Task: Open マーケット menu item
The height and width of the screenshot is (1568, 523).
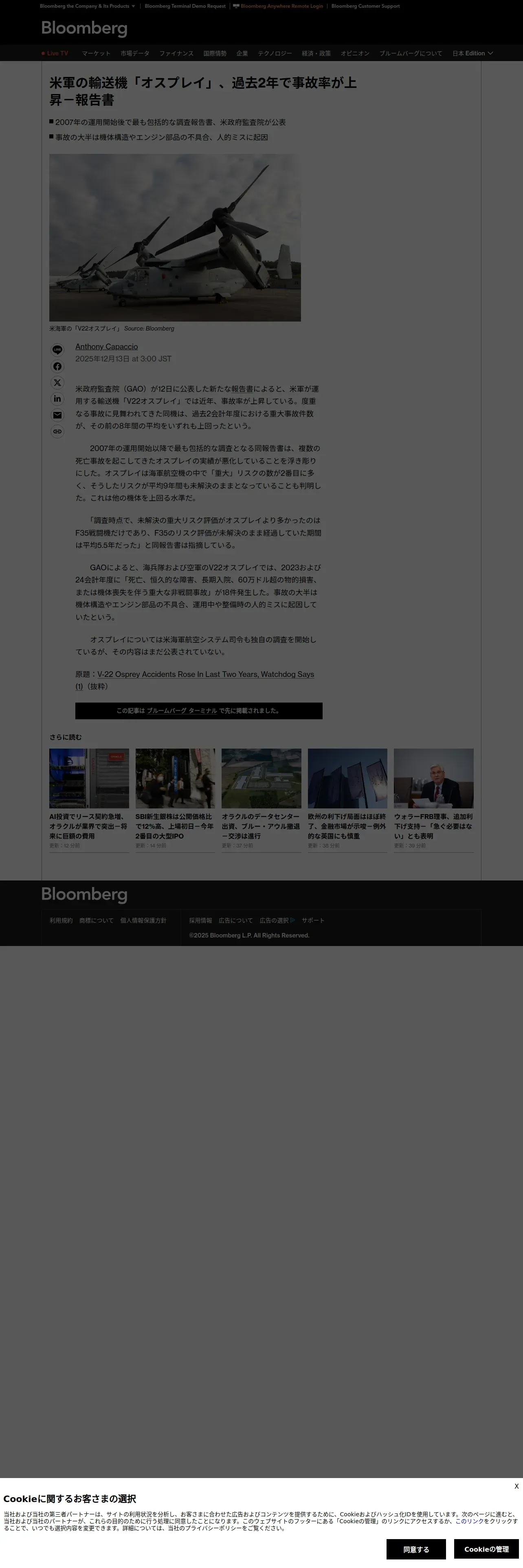Action: point(96,54)
